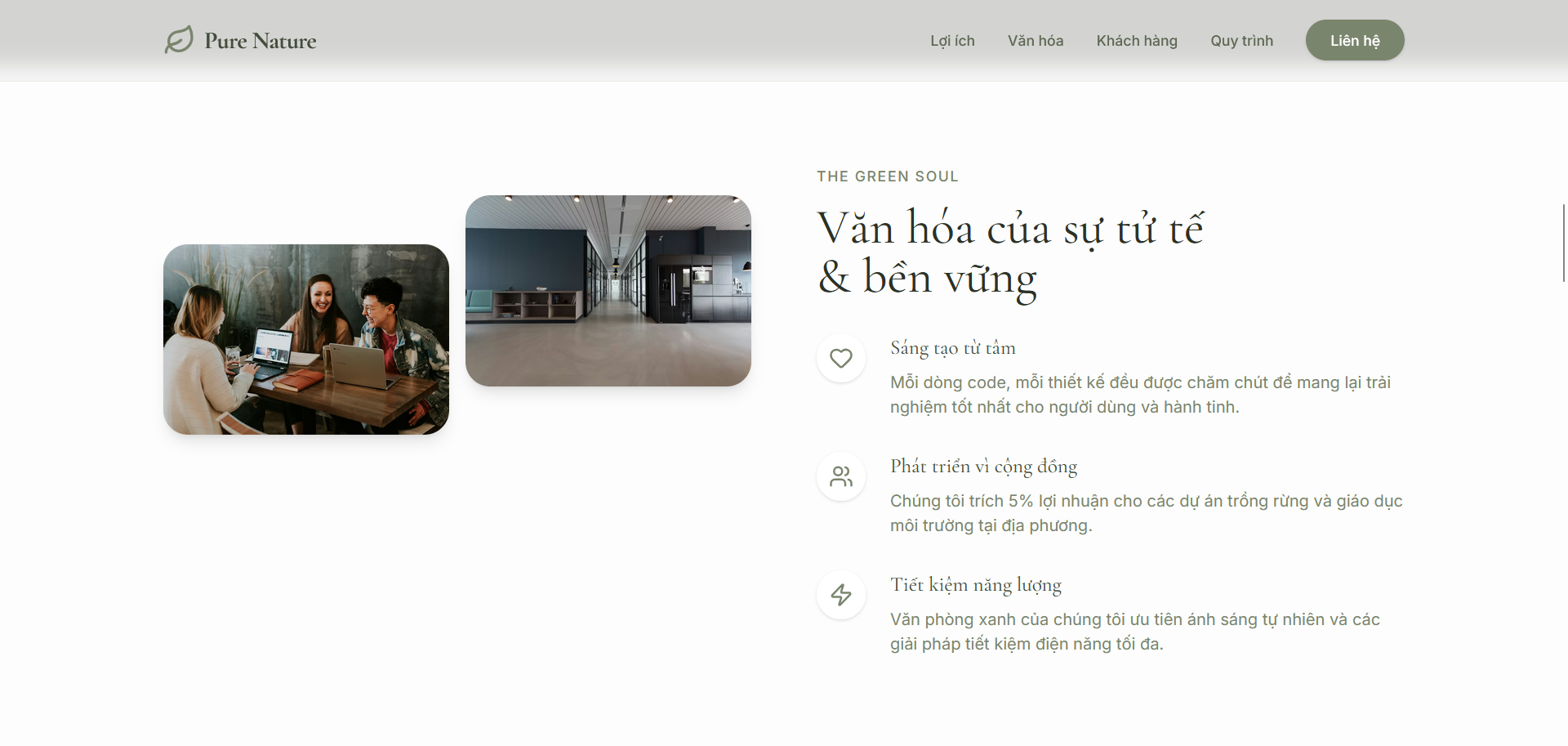1568x746 pixels.
Task: Click the Pure Nature brand name
Action: (260, 41)
